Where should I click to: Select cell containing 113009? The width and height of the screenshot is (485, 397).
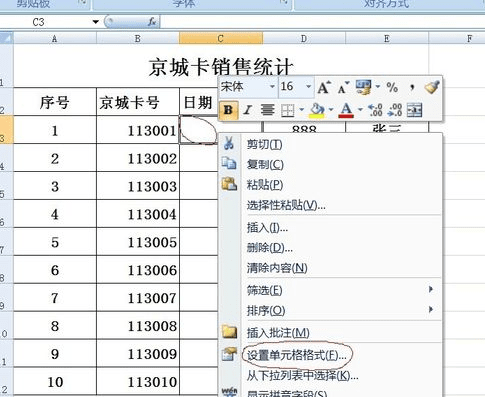click(x=138, y=354)
